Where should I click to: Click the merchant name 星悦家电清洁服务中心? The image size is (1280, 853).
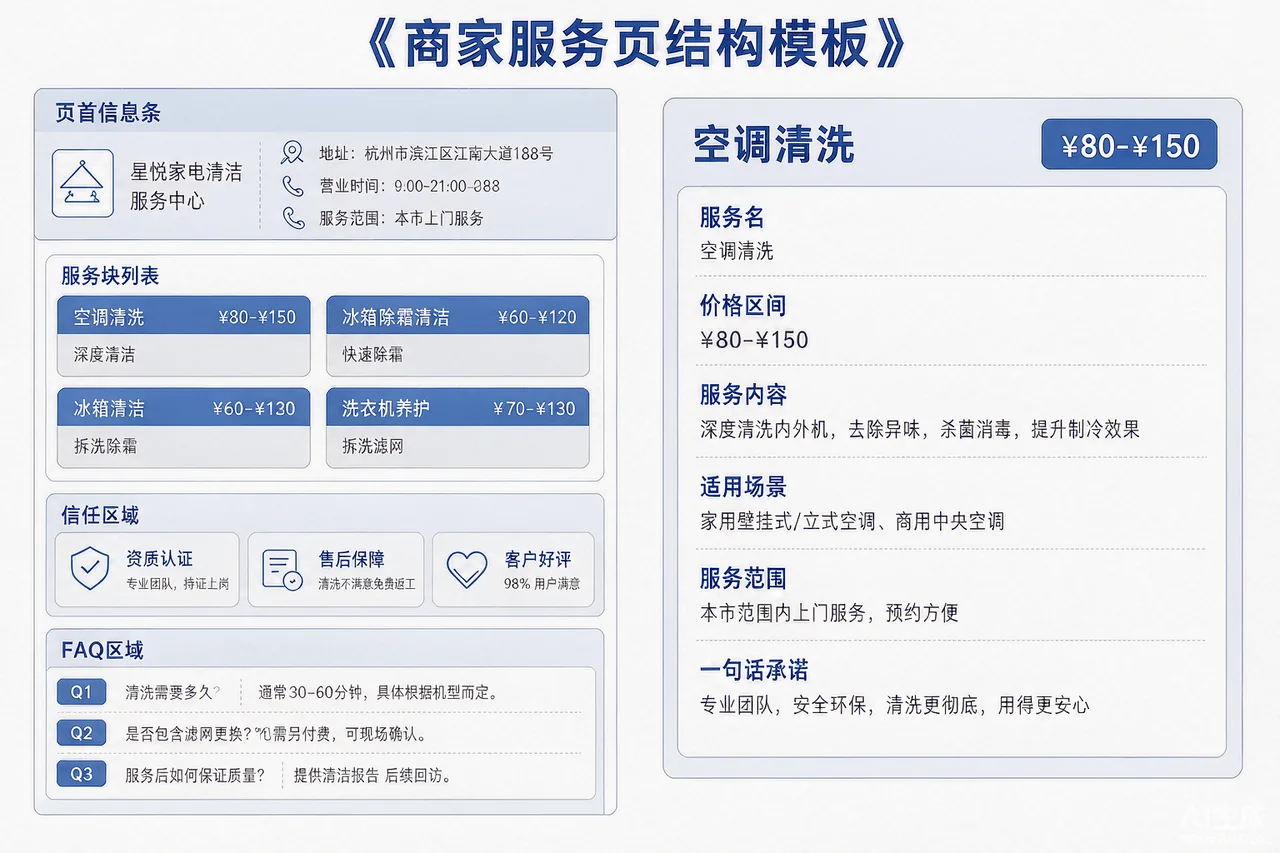[186, 186]
